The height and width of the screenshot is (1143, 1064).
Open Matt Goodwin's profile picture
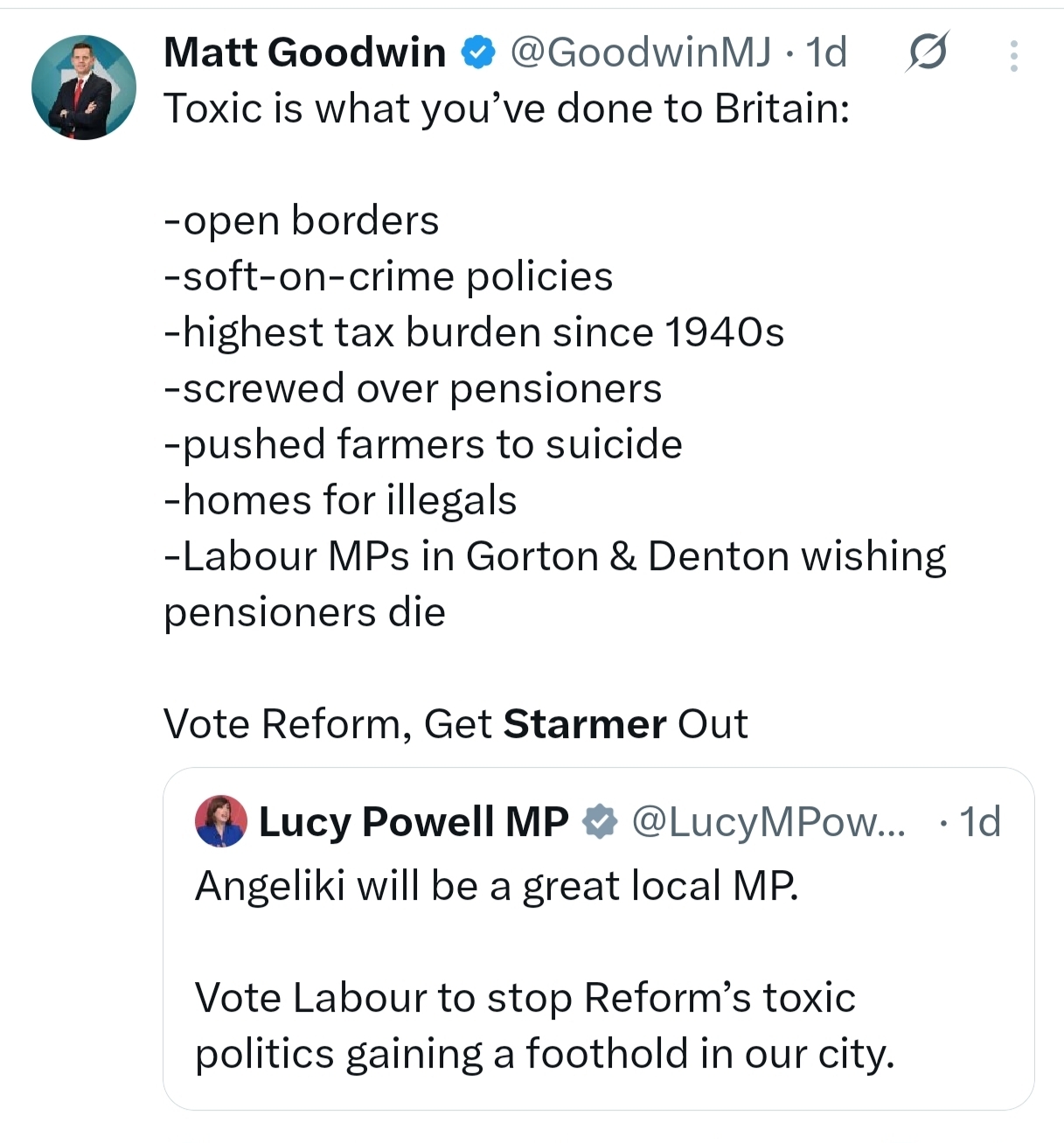tap(84, 87)
